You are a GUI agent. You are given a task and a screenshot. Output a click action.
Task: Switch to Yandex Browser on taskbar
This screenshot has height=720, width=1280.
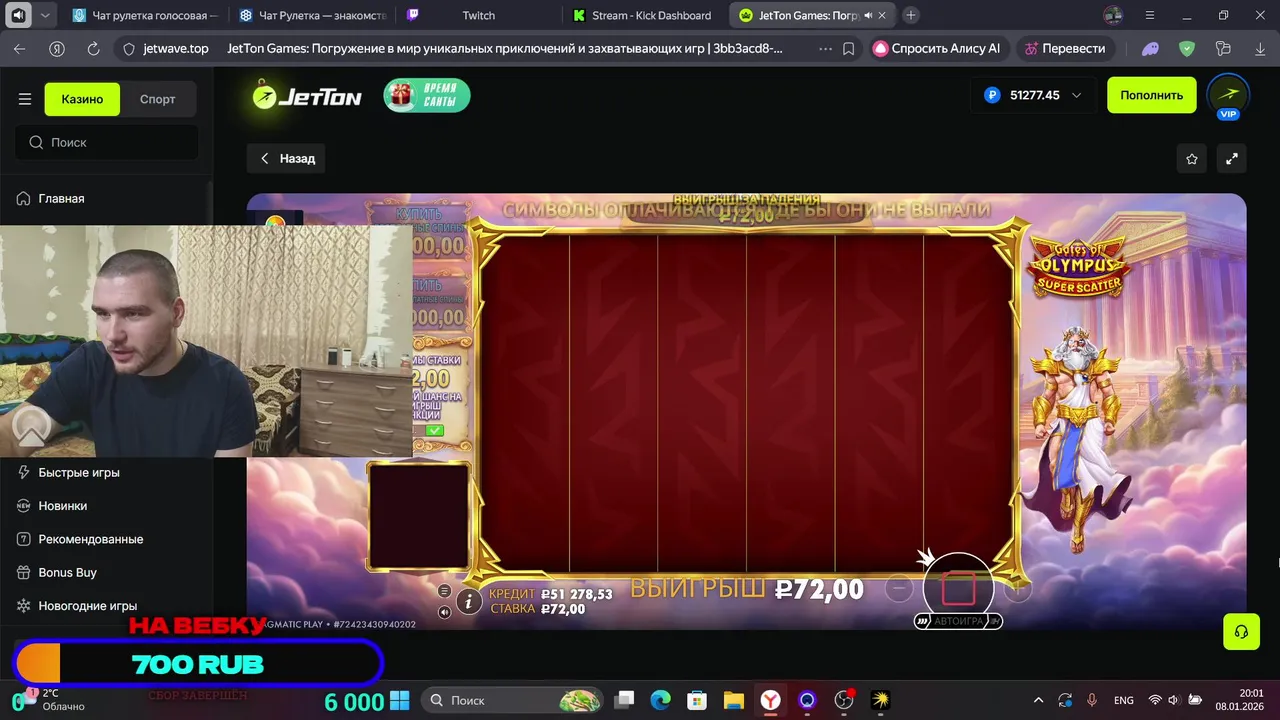point(770,700)
